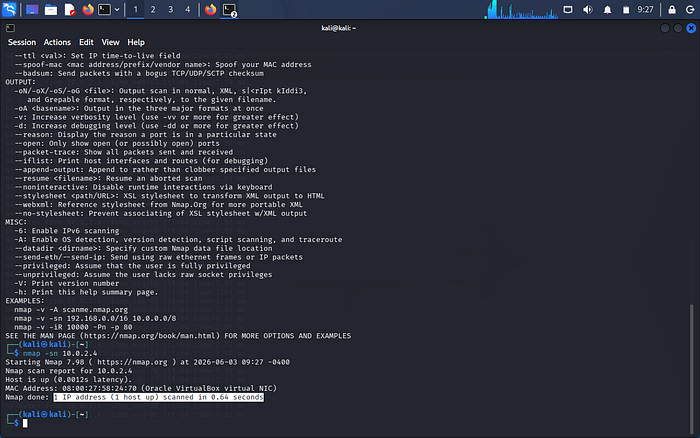700x438 pixels.
Task: Switch to workspace 4
Action: click(188, 9)
